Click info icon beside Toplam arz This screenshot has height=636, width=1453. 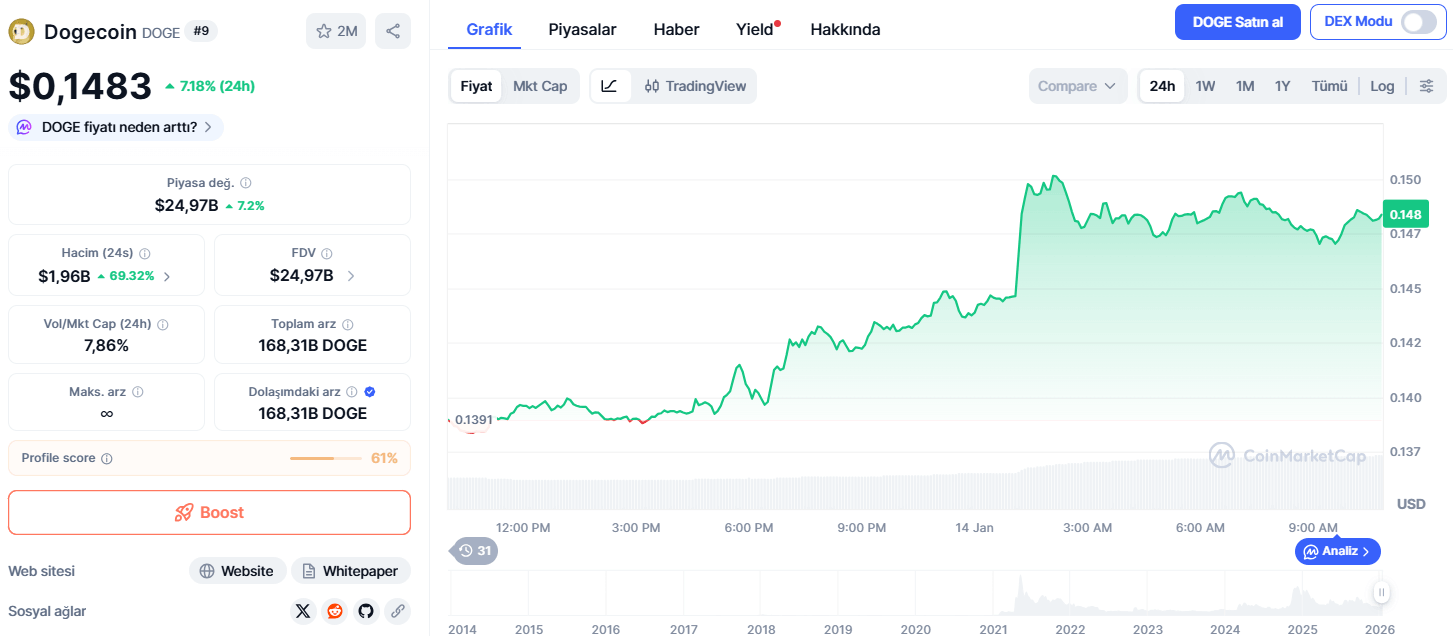(x=348, y=324)
